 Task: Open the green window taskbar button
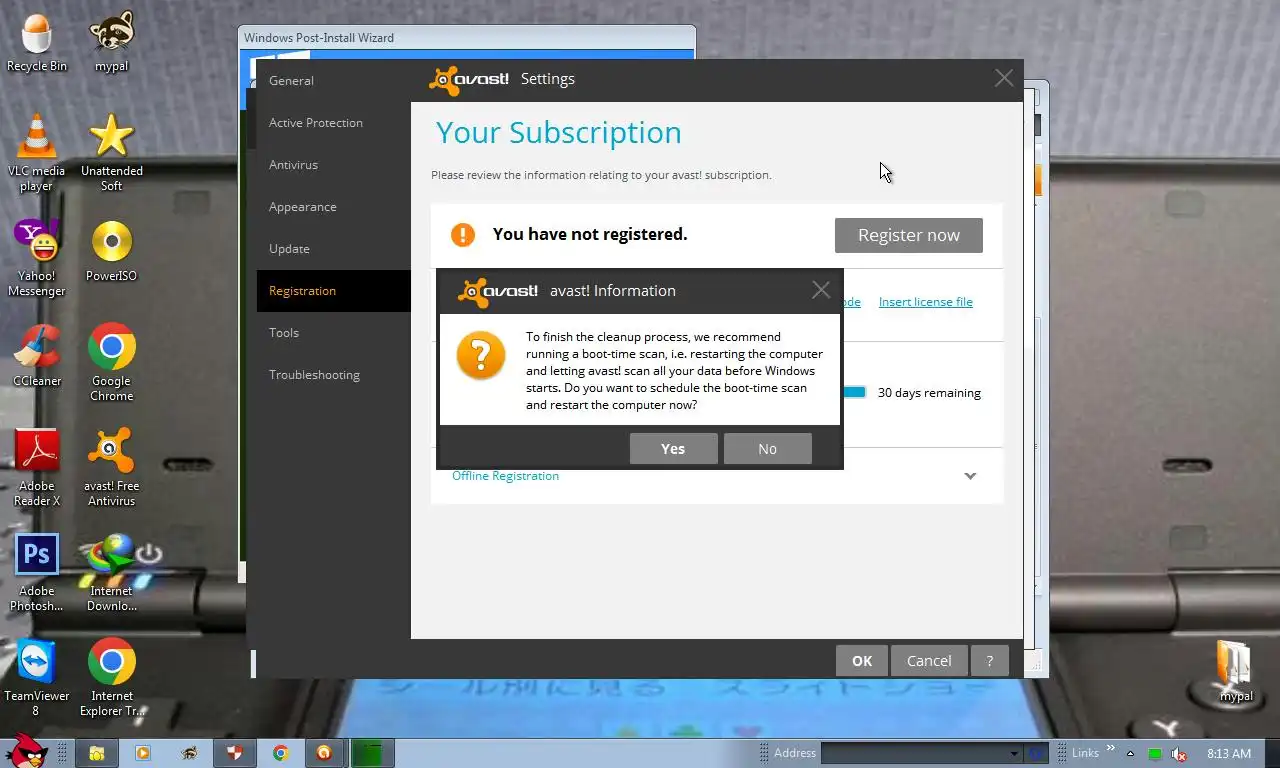(371, 753)
